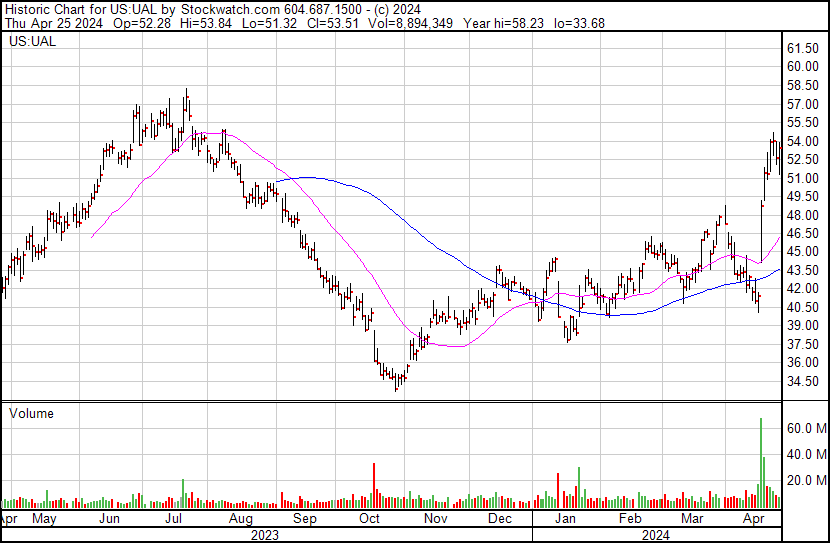This screenshot has width=830, height=543.
Task: Click the '20.0 M' volume axis label
Action: tap(807, 480)
